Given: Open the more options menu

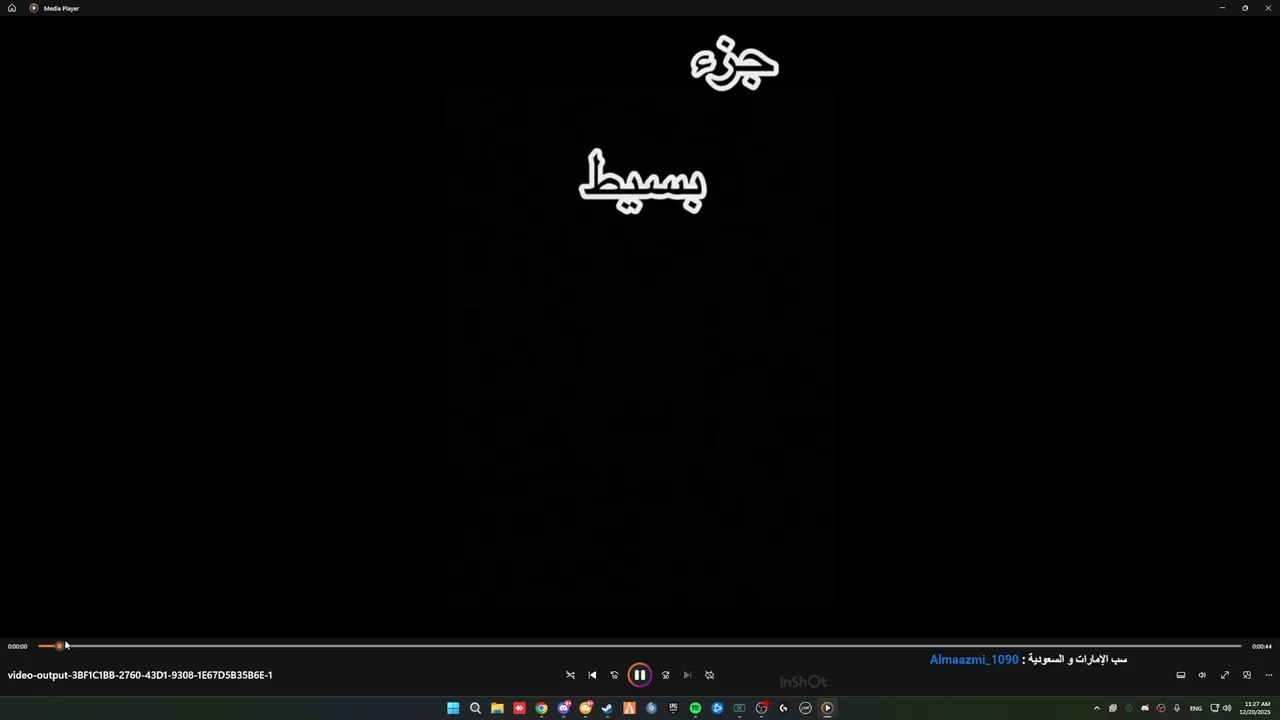Looking at the screenshot, I should point(1268,675).
